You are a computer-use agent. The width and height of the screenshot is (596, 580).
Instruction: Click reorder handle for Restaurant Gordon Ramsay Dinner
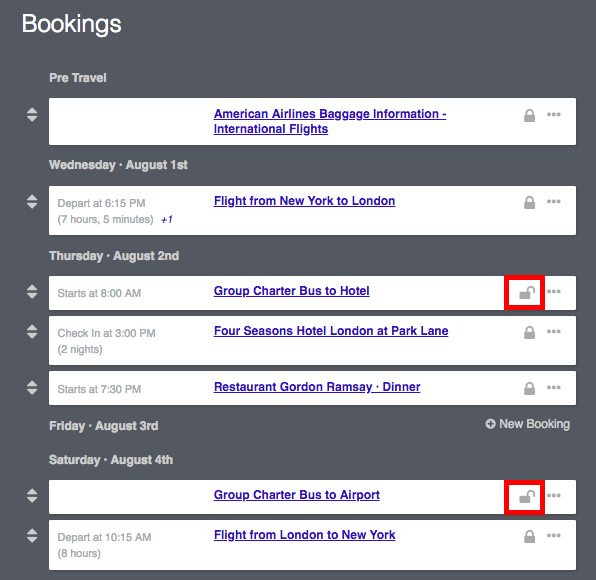coord(32,388)
